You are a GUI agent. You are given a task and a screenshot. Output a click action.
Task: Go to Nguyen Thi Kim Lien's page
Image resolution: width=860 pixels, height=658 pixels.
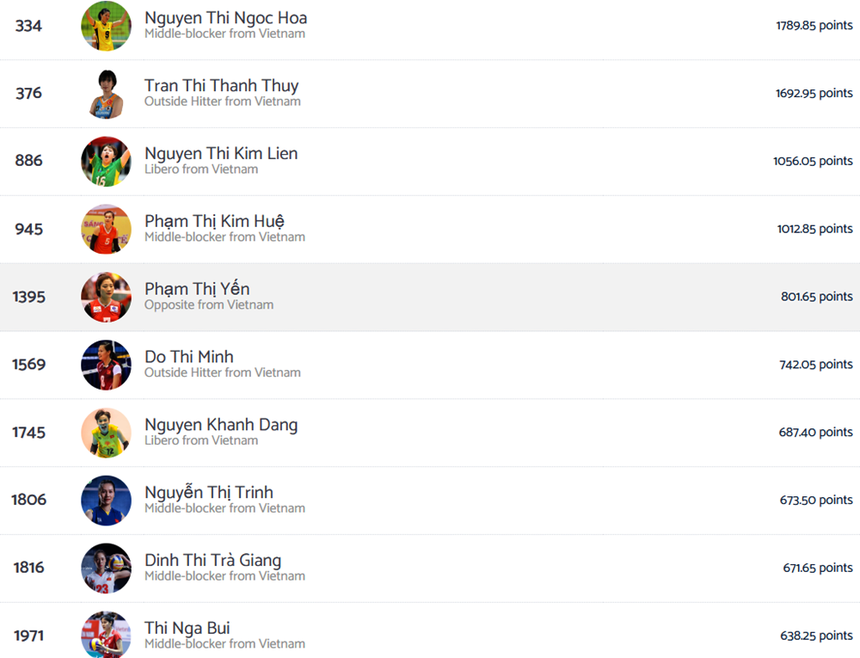tap(221, 154)
